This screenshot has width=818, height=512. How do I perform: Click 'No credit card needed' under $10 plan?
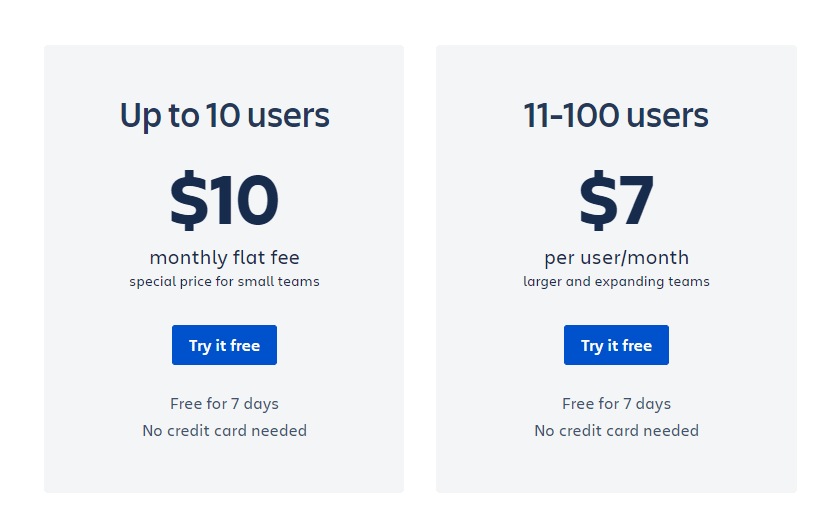pyautogui.click(x=224, y=431)
